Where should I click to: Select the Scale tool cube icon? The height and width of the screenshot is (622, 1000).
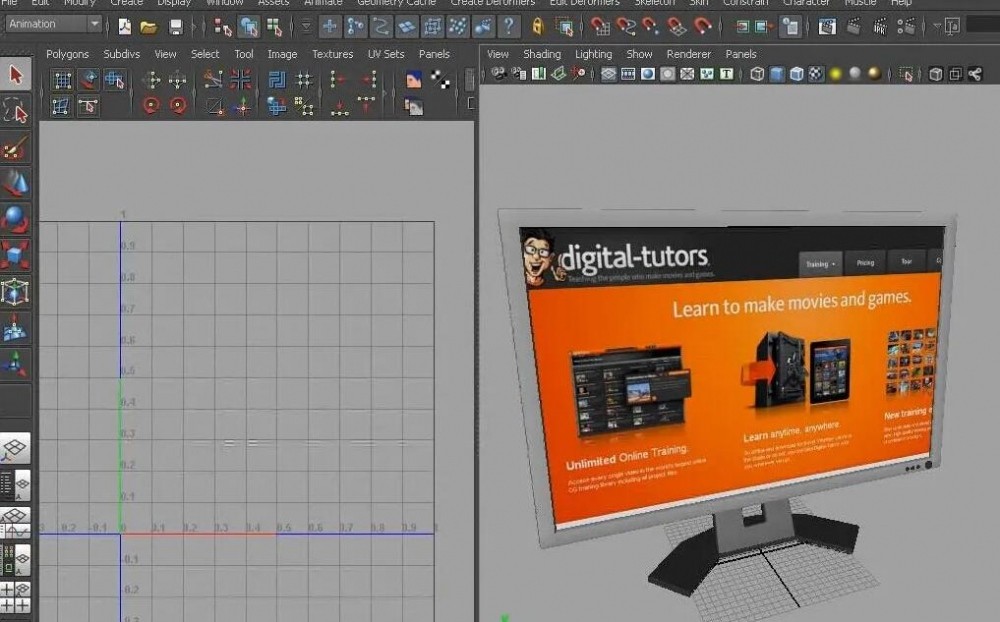click(x=15, y=255)
